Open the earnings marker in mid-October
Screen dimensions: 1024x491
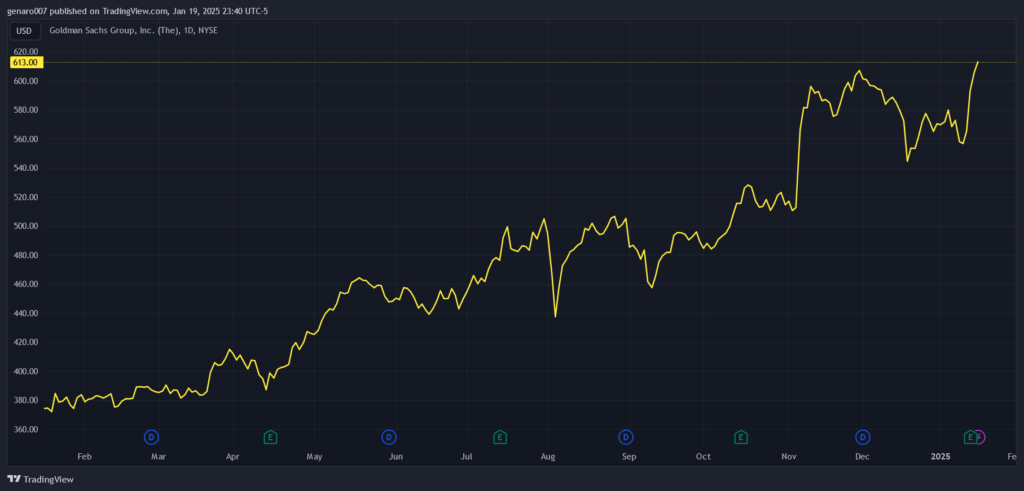[741, 437]
